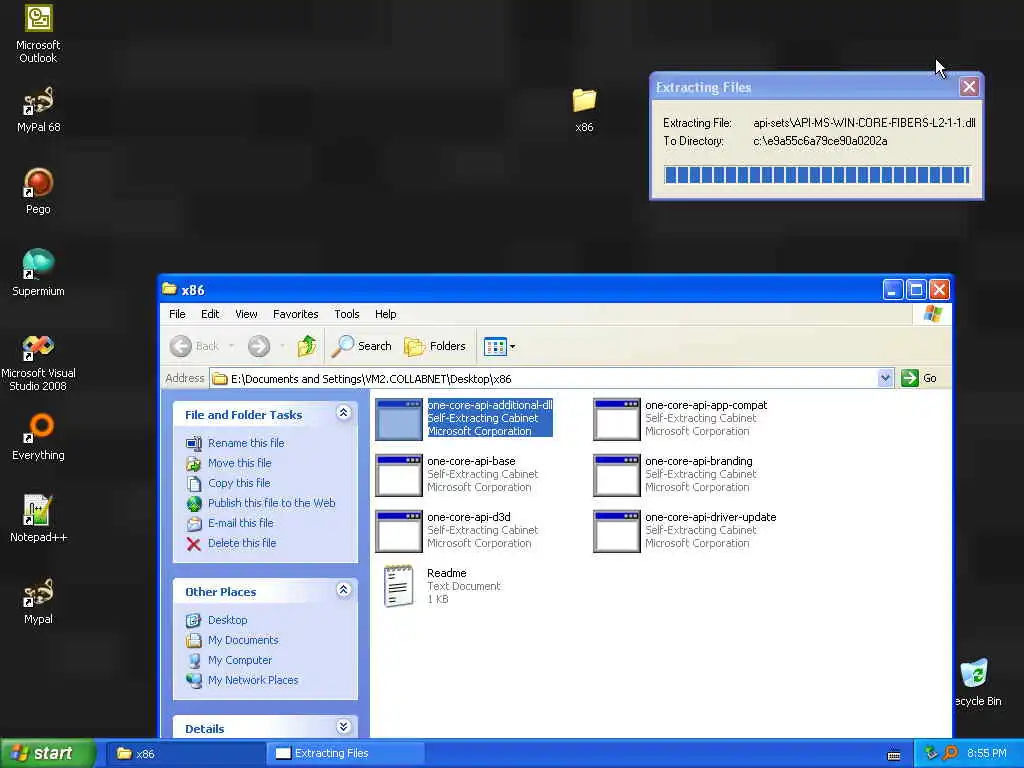Select the Pego desktop shortcut
1024x768 pixels.
pyautogui.click(x=38, y=191)
